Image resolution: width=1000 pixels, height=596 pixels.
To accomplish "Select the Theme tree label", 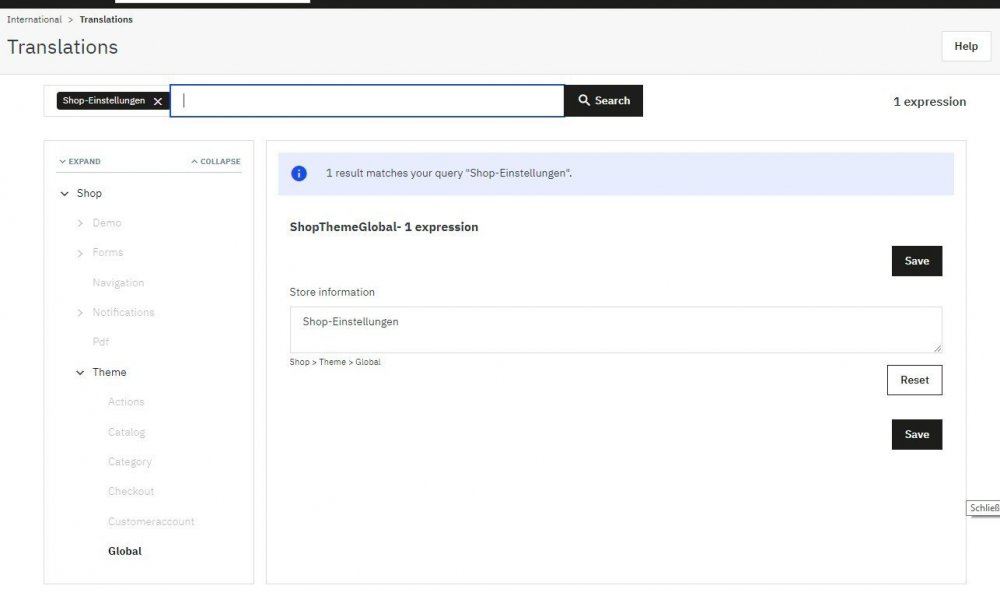I will click(109, 372).
